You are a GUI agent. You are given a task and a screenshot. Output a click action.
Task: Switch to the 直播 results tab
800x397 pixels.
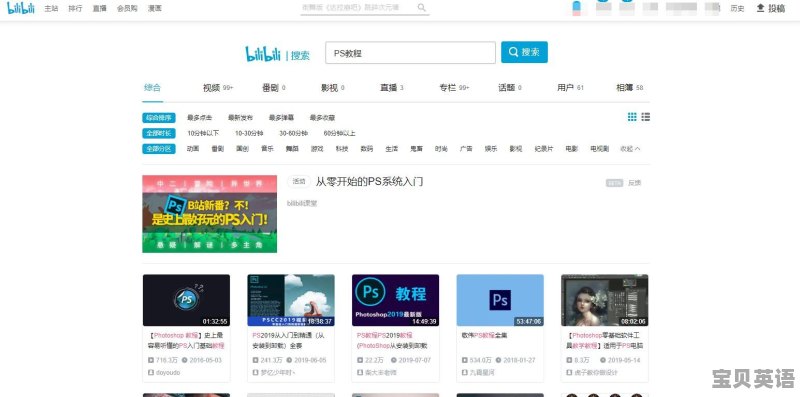pos(391,88)
